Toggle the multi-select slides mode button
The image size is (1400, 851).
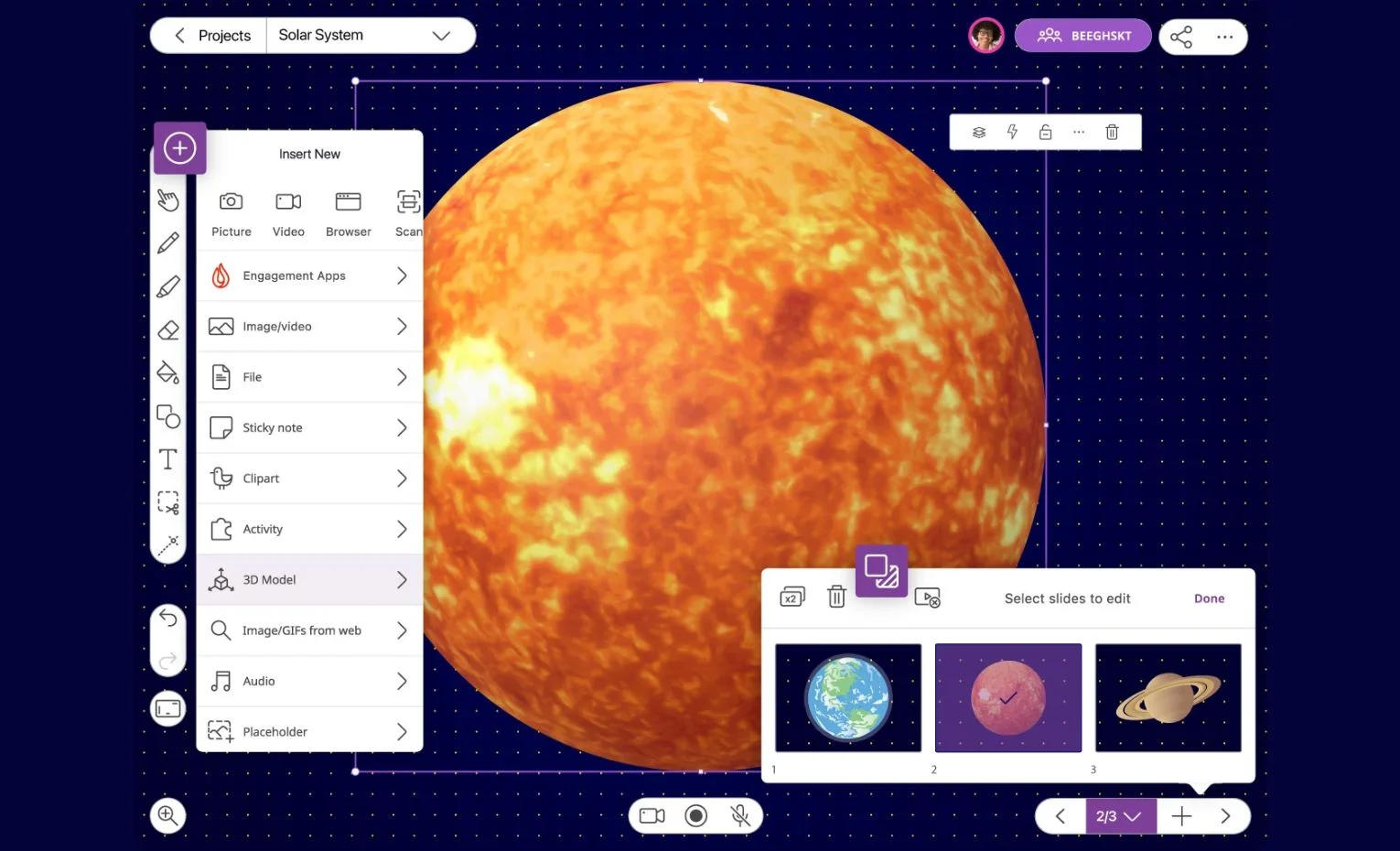(881, 571)
